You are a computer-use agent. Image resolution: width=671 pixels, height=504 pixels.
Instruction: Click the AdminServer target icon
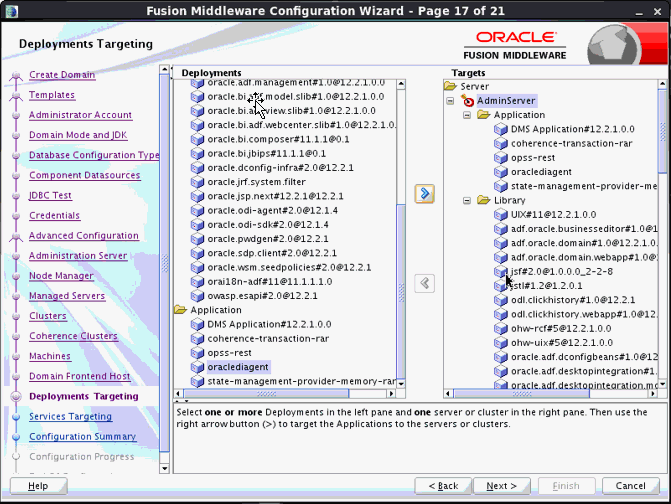coord(467,101)
